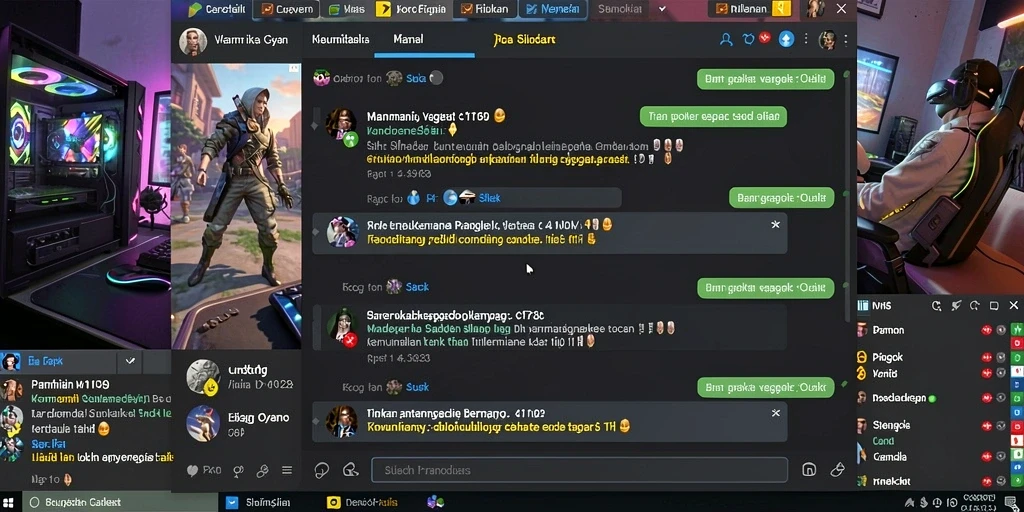Switch to the Cuevern browser tab

(x=287, y=9)
